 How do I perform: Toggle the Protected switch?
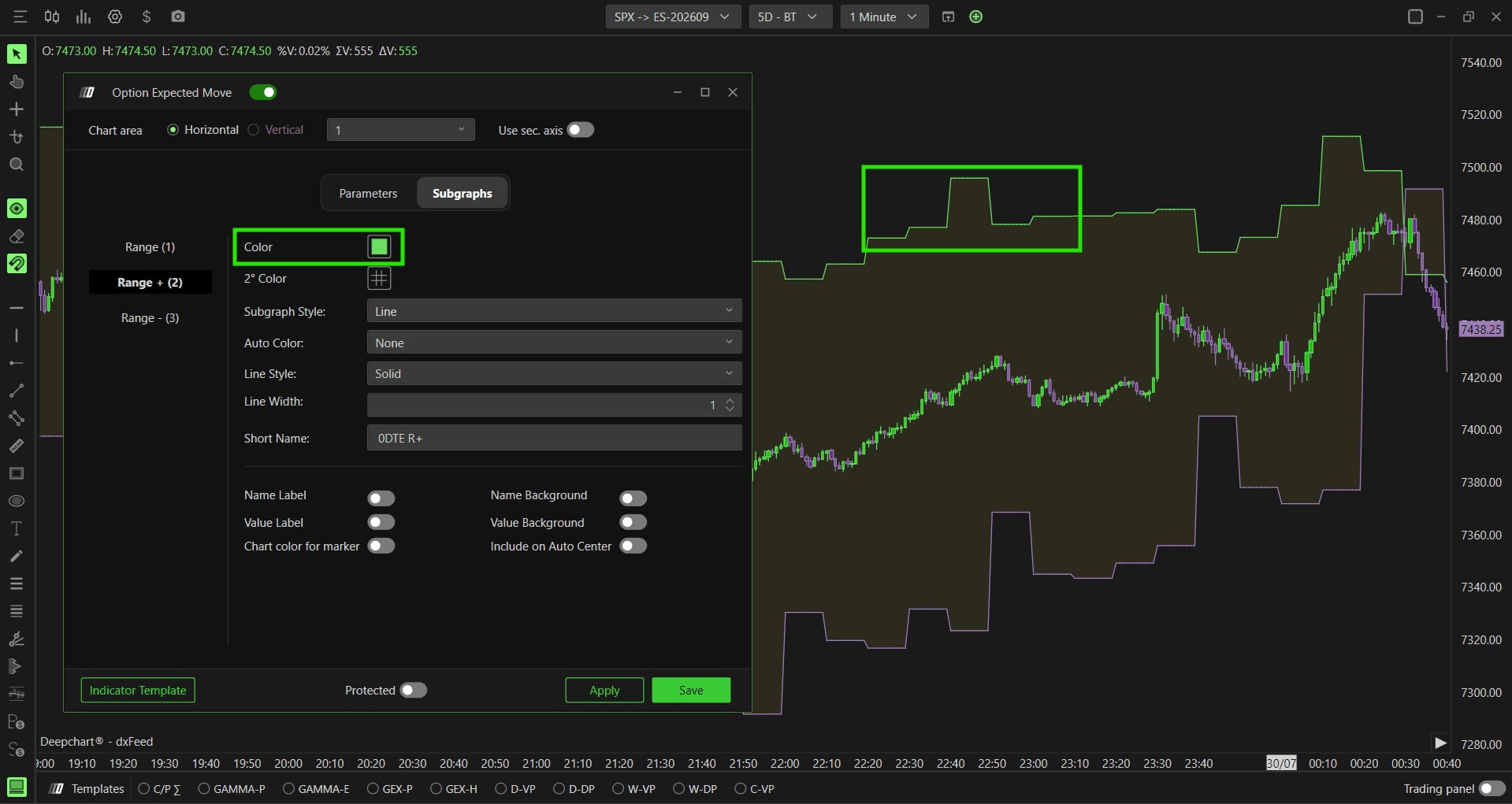[414, 690]
